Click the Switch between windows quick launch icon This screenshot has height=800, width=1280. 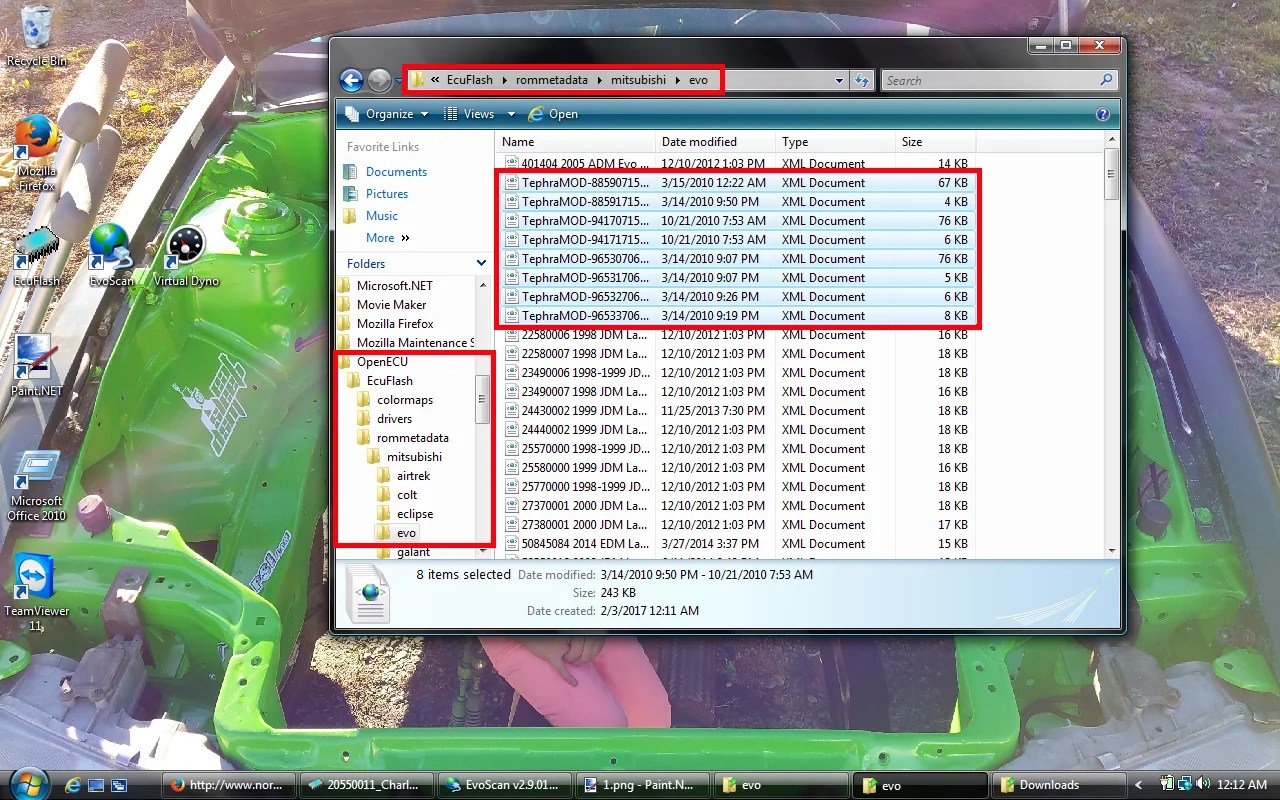[119, 785]
